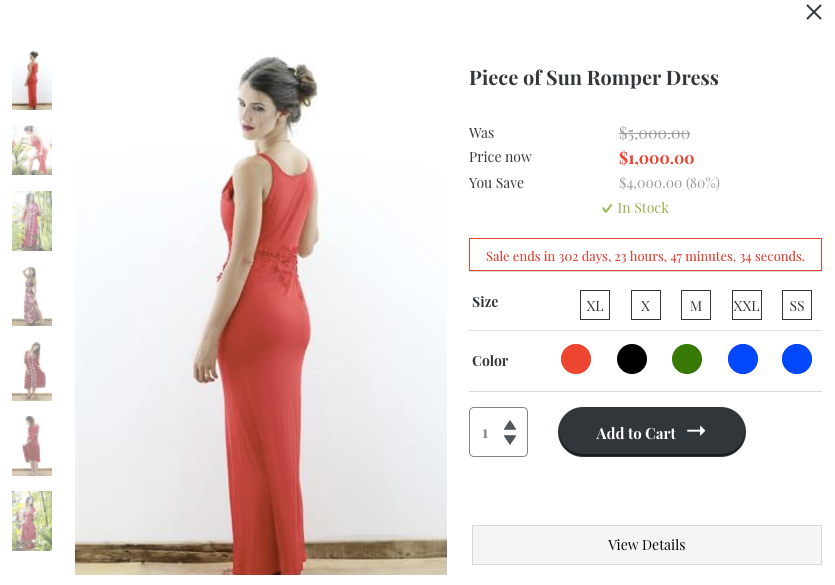Click the quantity input field
Image resolution: width=835 pixels, height=585 pixels.
tap(488, 431)
